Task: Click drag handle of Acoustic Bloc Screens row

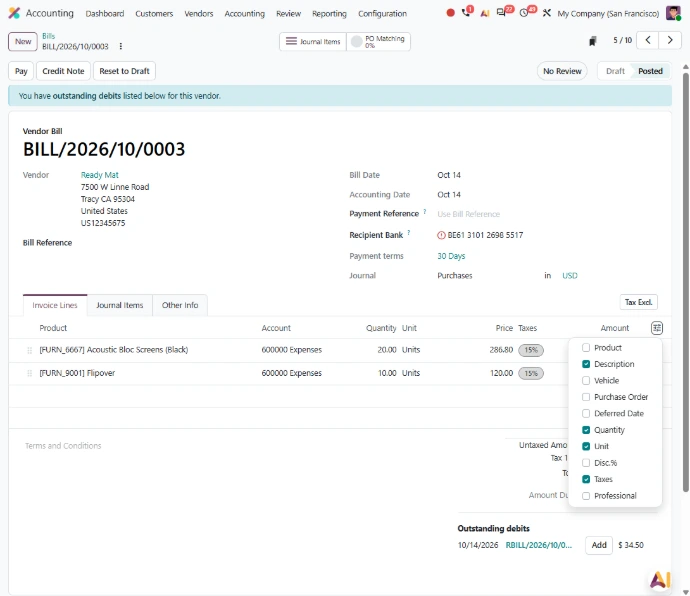Action: pos(29,350)
